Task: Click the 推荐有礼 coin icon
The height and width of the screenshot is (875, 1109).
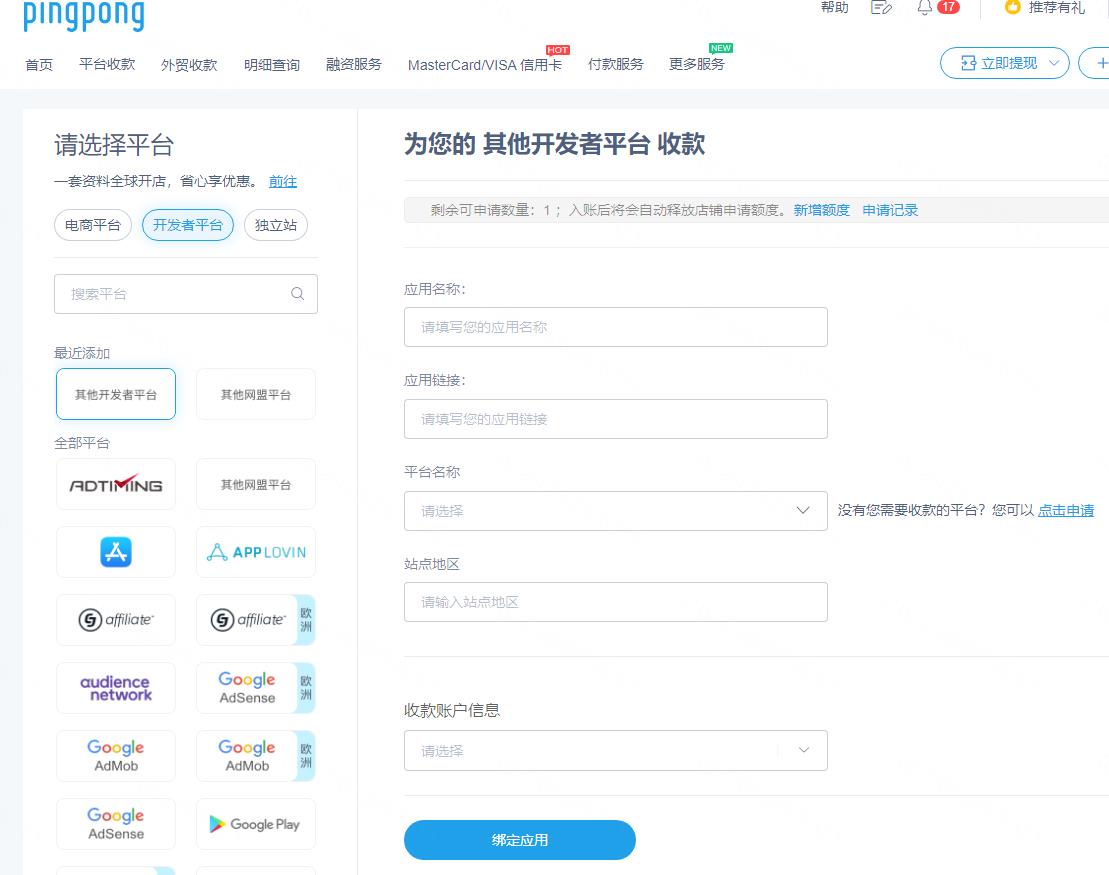Action: 1013,7
